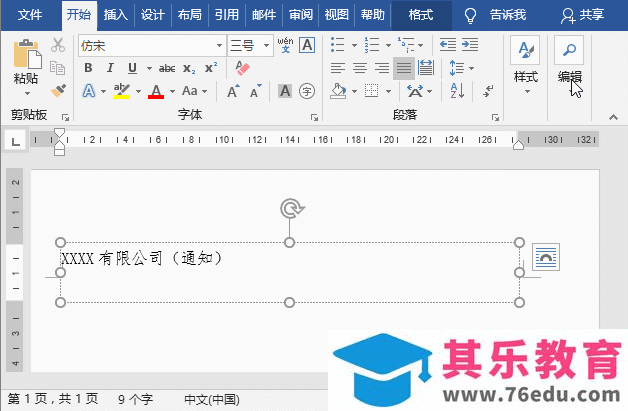This screenshot has width=628, height=411.
Task: Open underline style dropdown arrow
Action: (149, 68)
